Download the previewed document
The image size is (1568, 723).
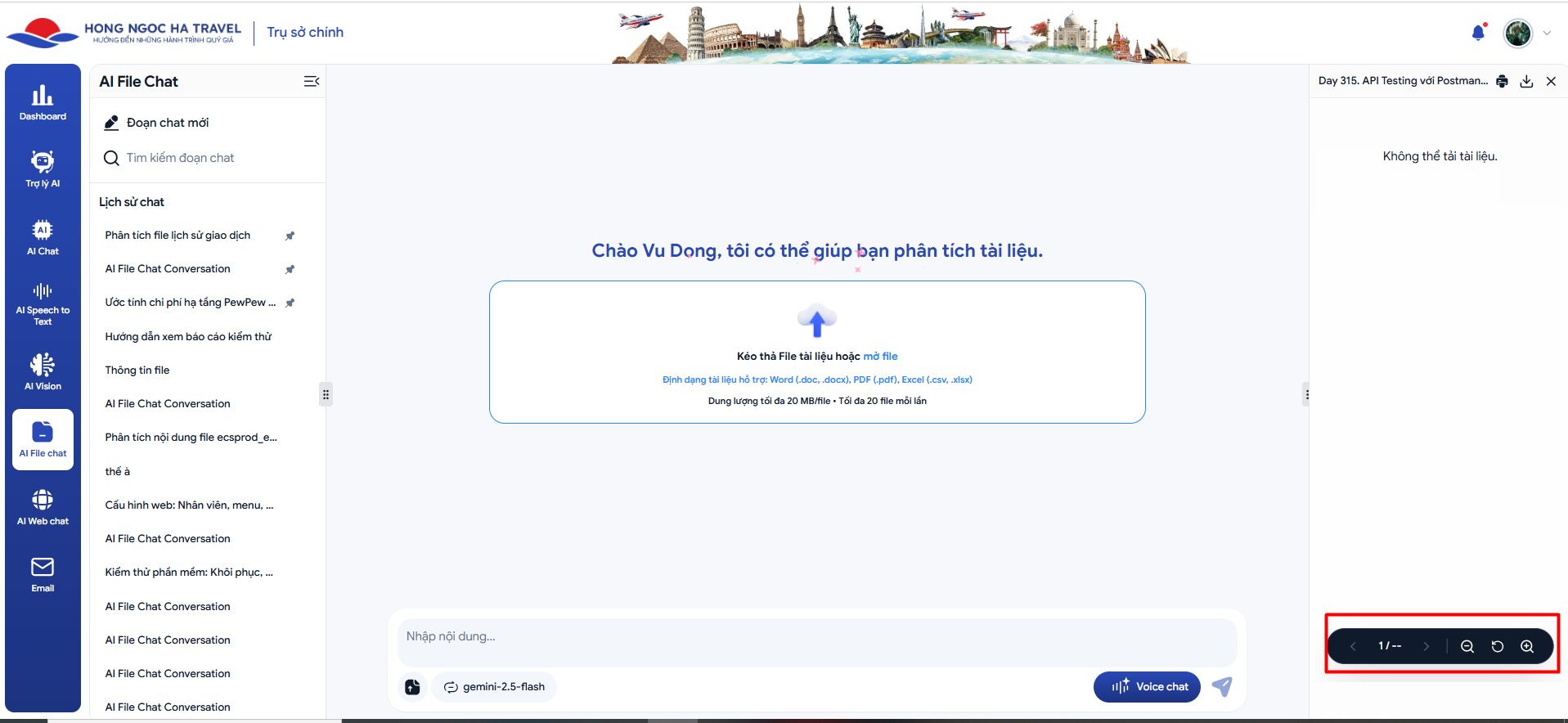click(1526, 81)
